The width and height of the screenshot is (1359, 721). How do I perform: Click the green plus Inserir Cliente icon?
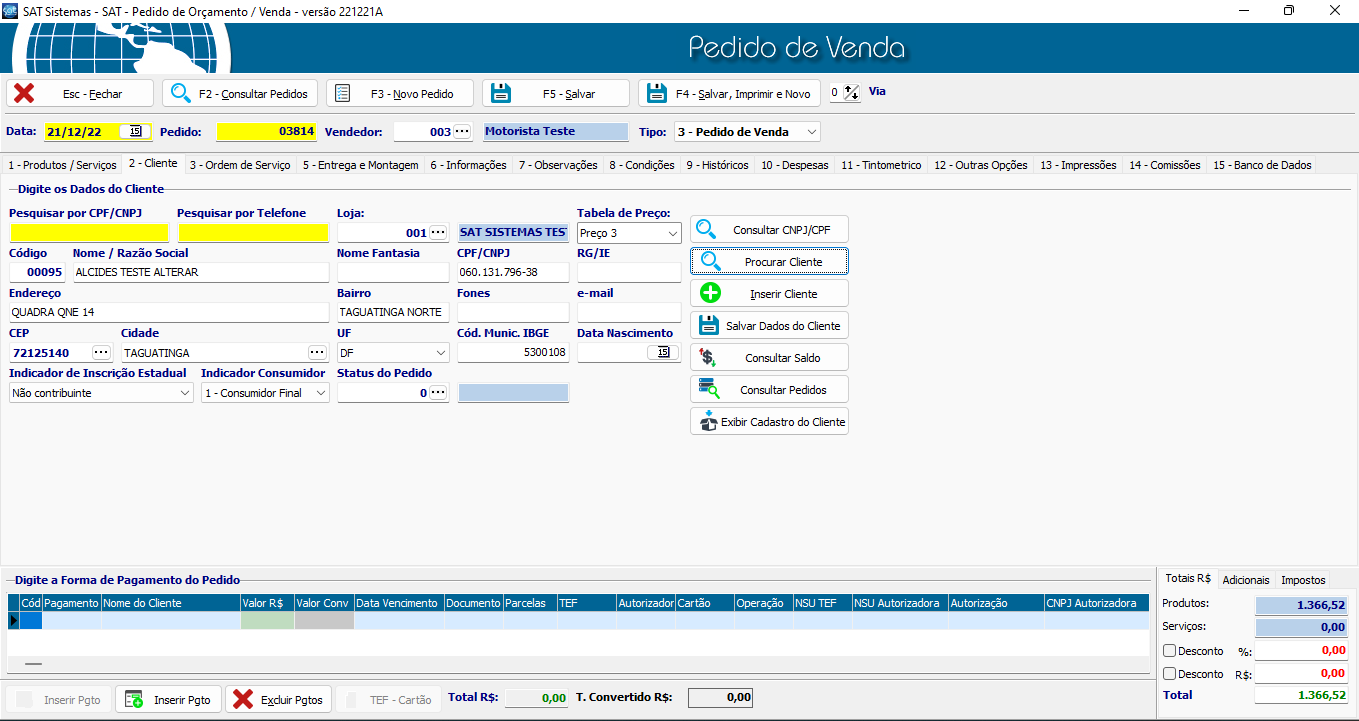pyautogui.click(x=710, y=293)
